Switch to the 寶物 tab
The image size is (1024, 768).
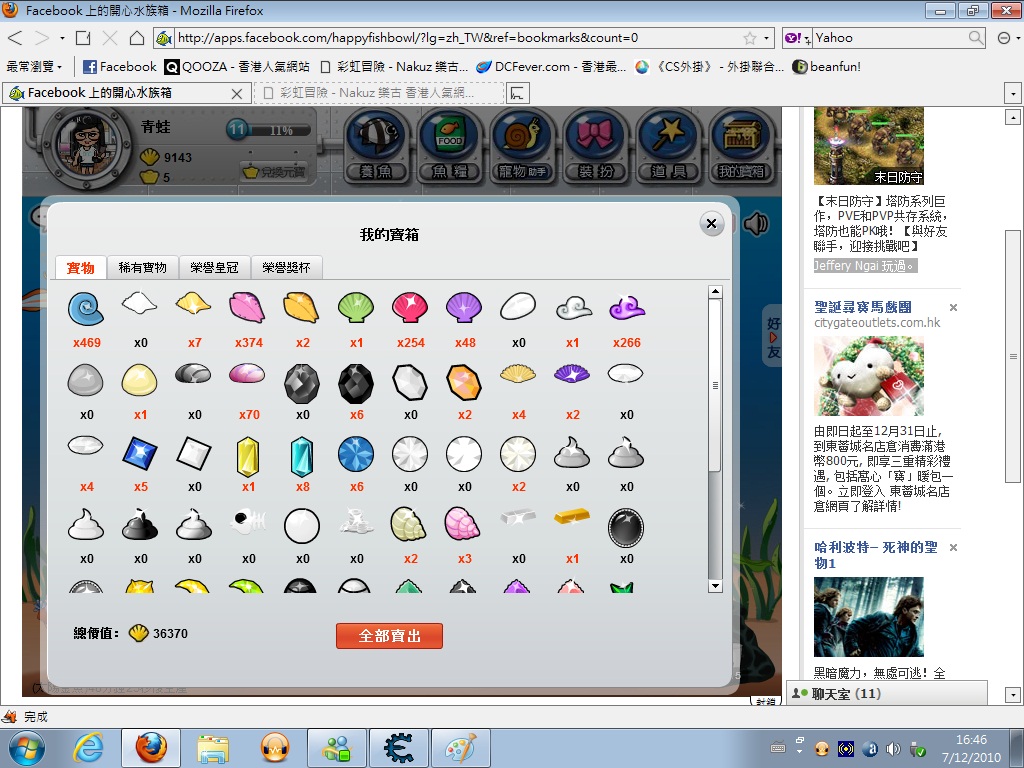pyautogui.click(x=80, y=268)
